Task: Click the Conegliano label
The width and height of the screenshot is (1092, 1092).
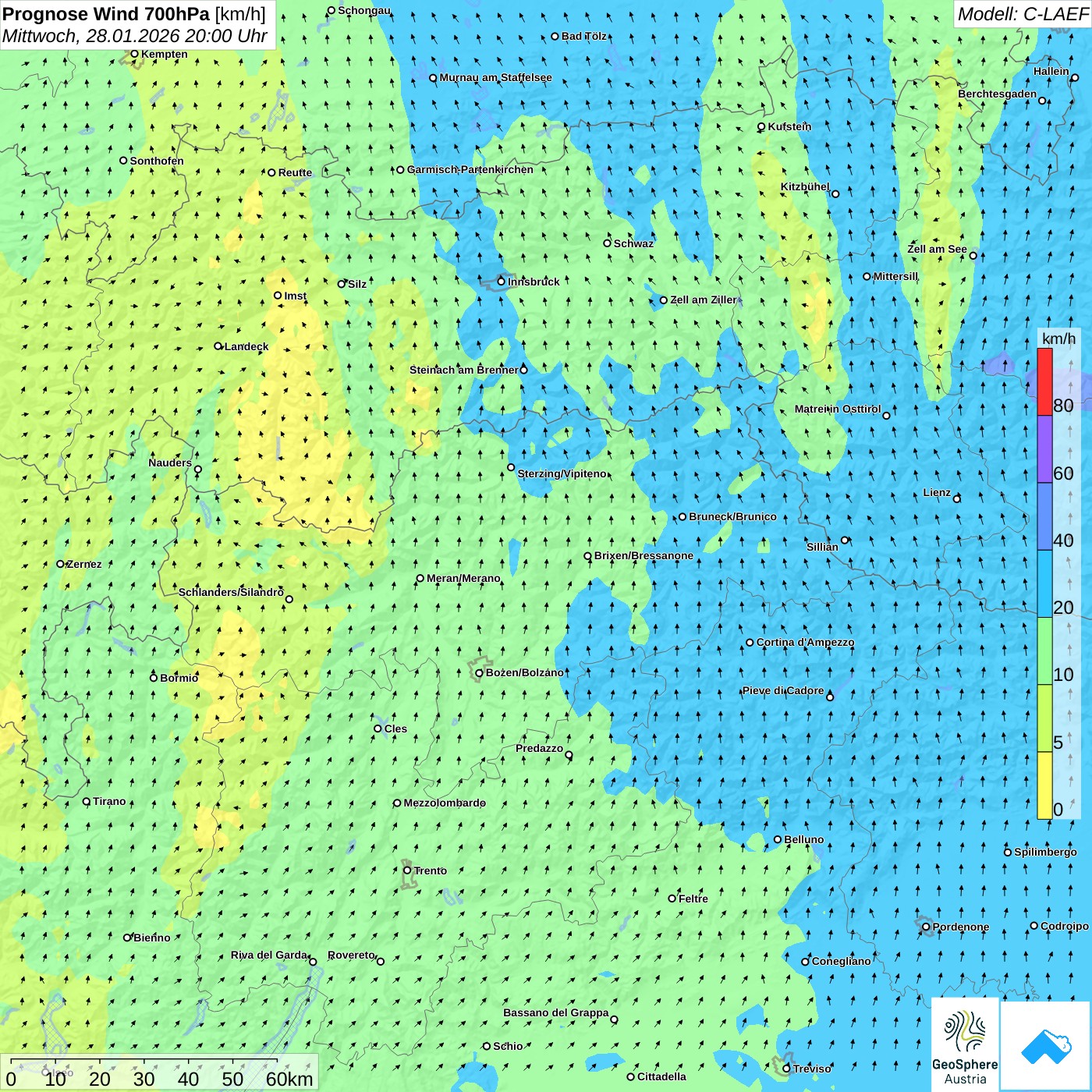Action: pos(842,961)
